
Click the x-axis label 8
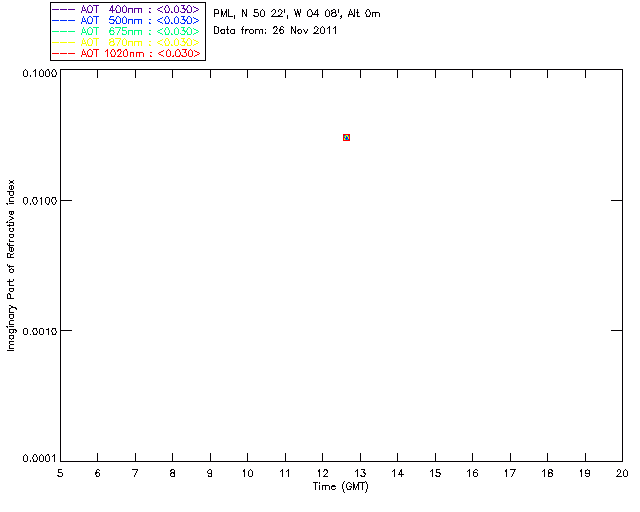173,473
